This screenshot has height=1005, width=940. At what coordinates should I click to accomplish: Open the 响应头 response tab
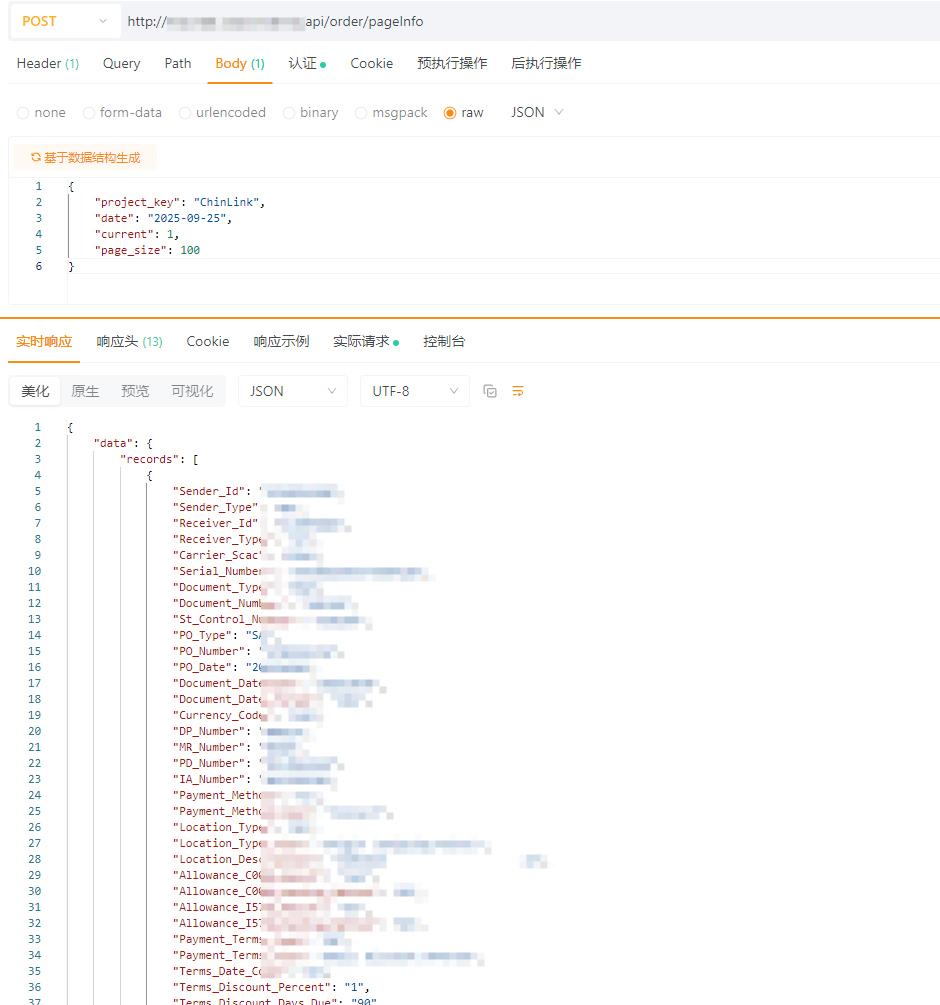click(129, 341)
